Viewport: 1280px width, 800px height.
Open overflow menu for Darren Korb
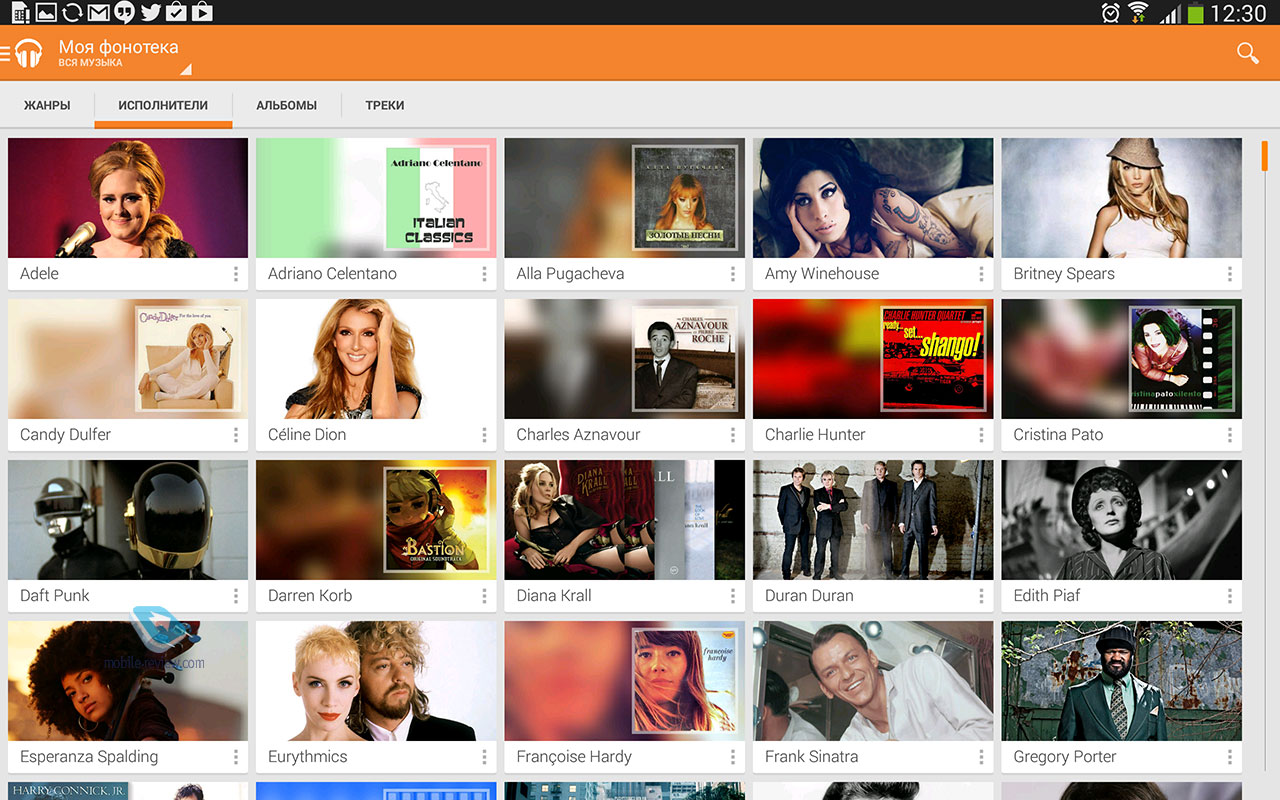pyautogui.click(x=484, y=596)
